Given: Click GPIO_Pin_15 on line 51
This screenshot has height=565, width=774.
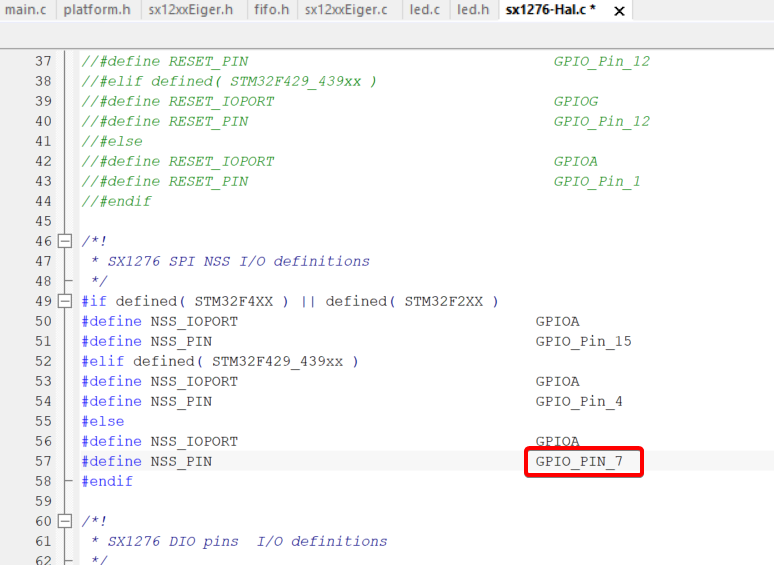Looking at the screenshot, I should (x=583, y=341).
